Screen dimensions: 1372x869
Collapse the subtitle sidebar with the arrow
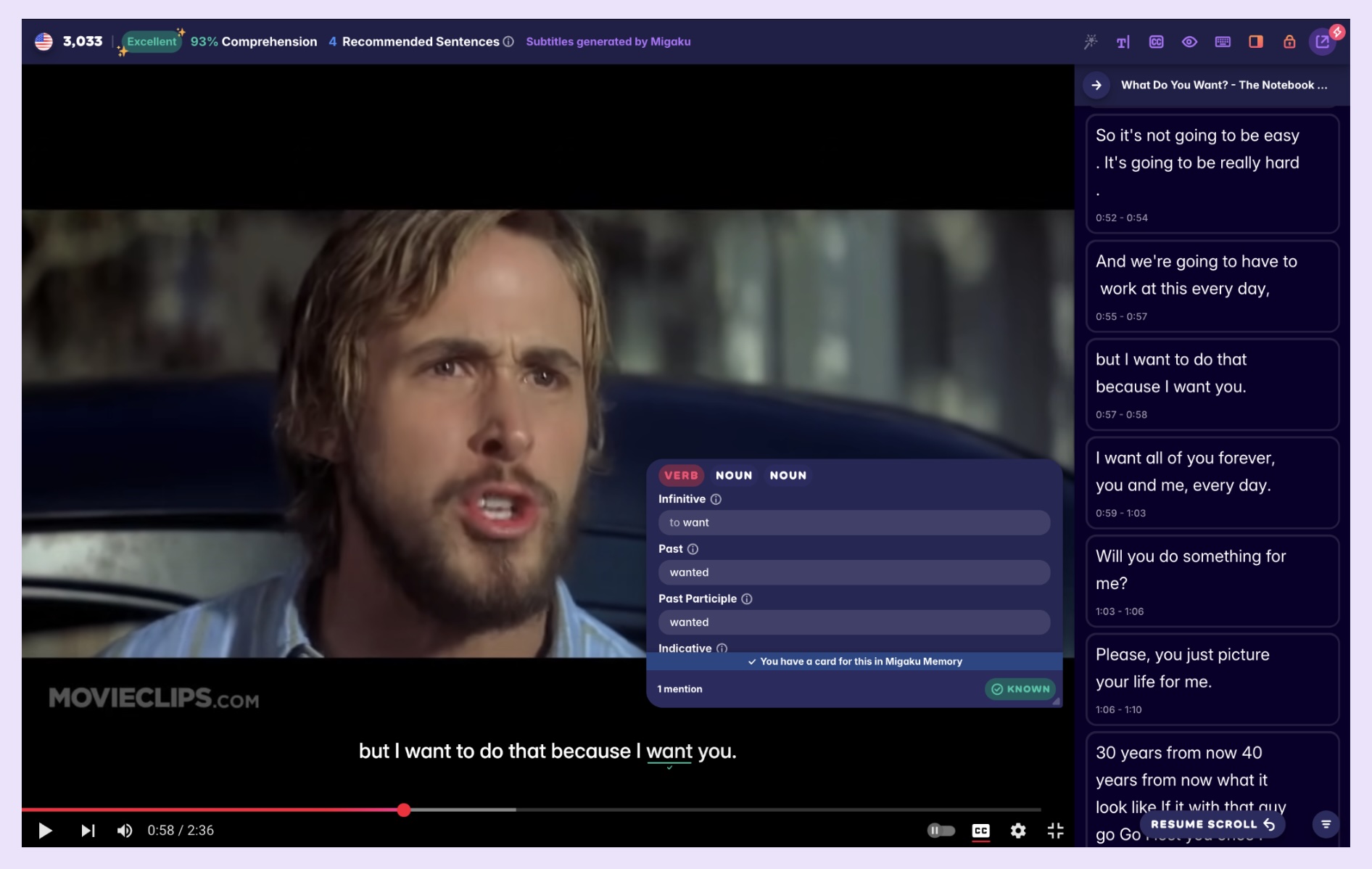click(x=1096, y=85)
